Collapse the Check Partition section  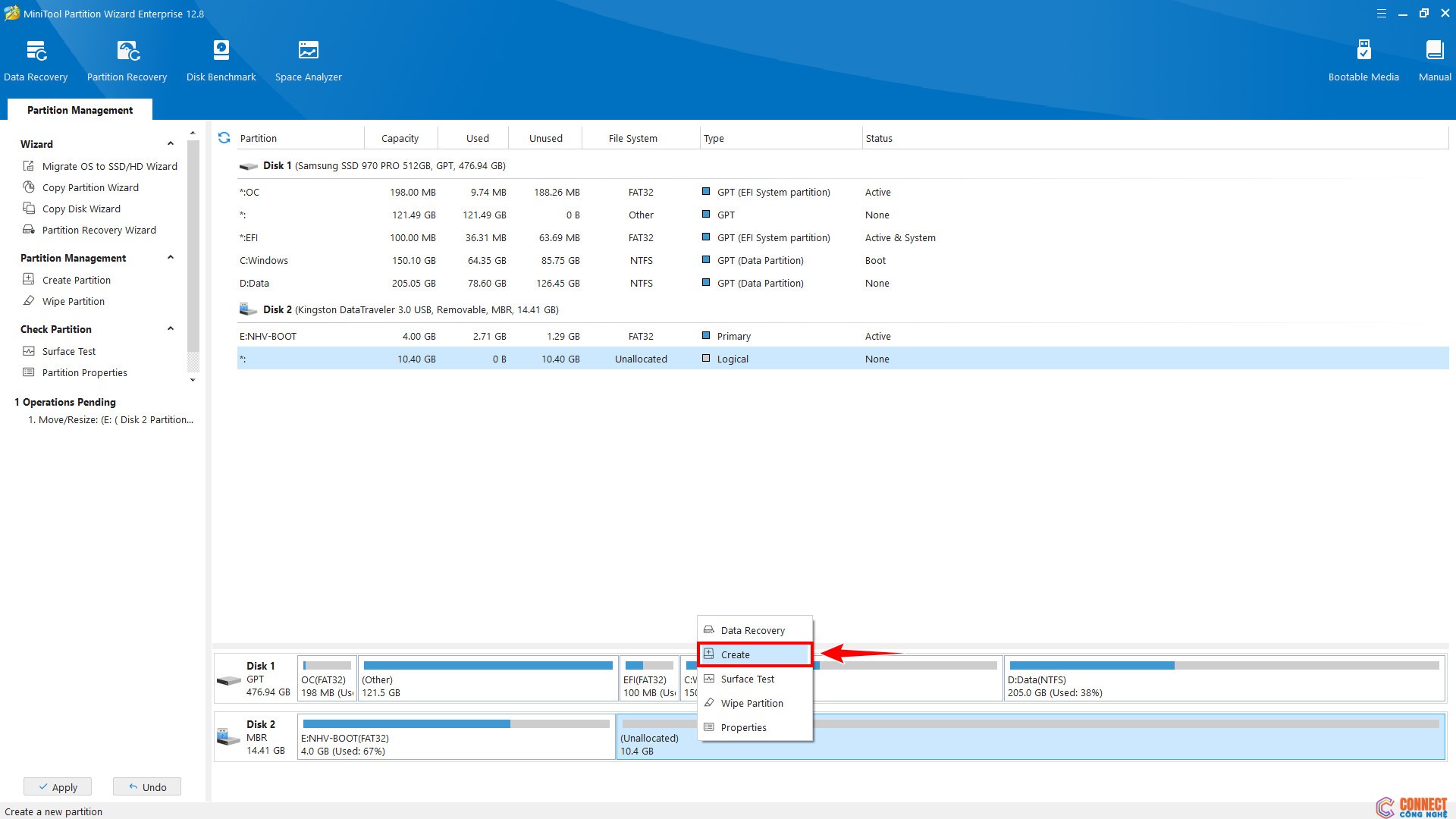[171, 329]
